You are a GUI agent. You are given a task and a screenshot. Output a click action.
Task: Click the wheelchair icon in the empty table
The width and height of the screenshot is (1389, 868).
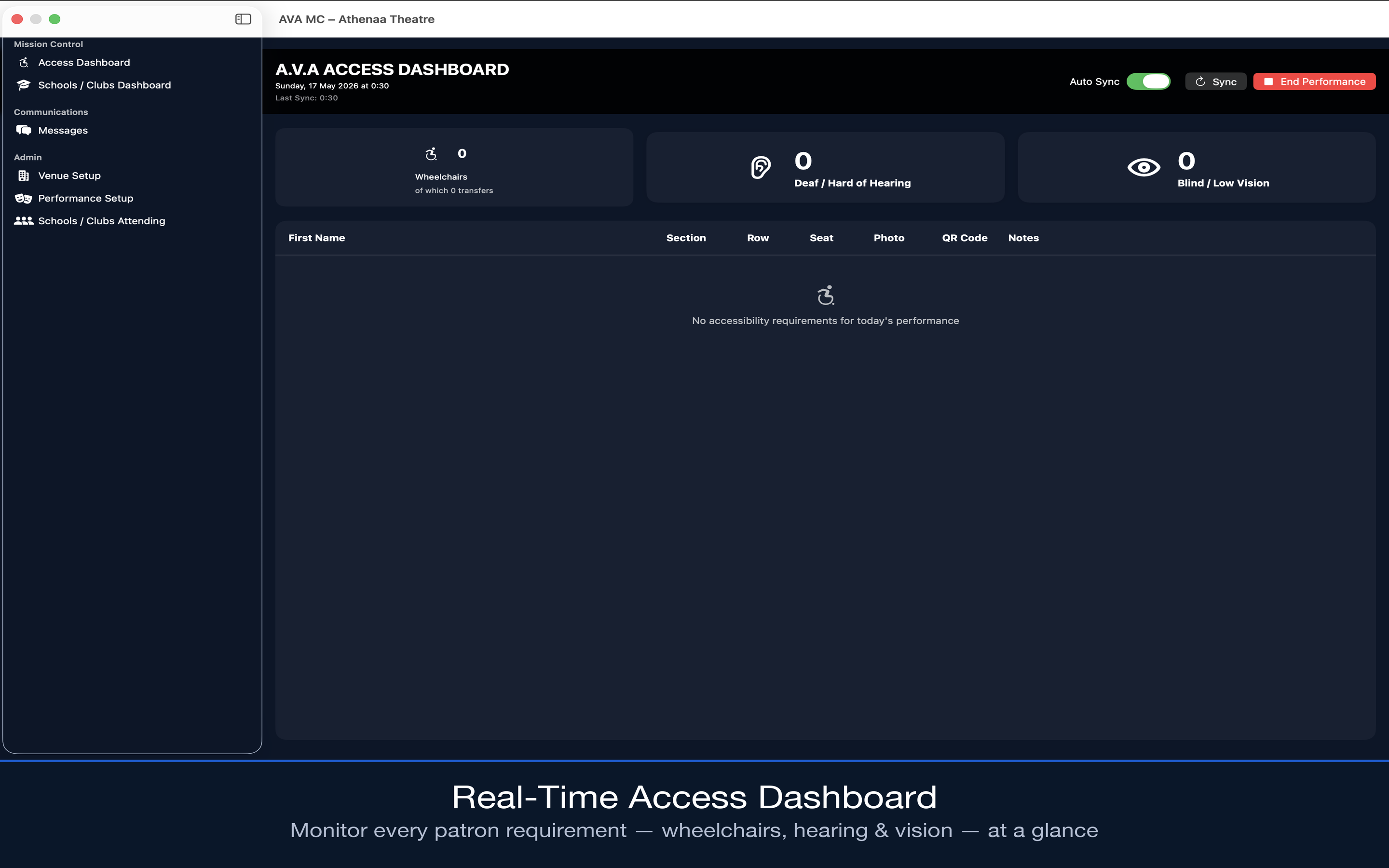(825, 295)
